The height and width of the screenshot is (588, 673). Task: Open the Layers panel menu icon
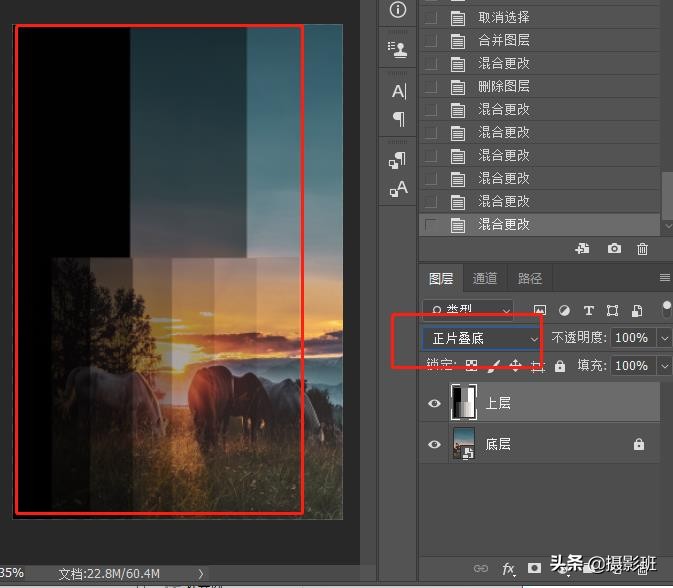click(x=665, y=278)
